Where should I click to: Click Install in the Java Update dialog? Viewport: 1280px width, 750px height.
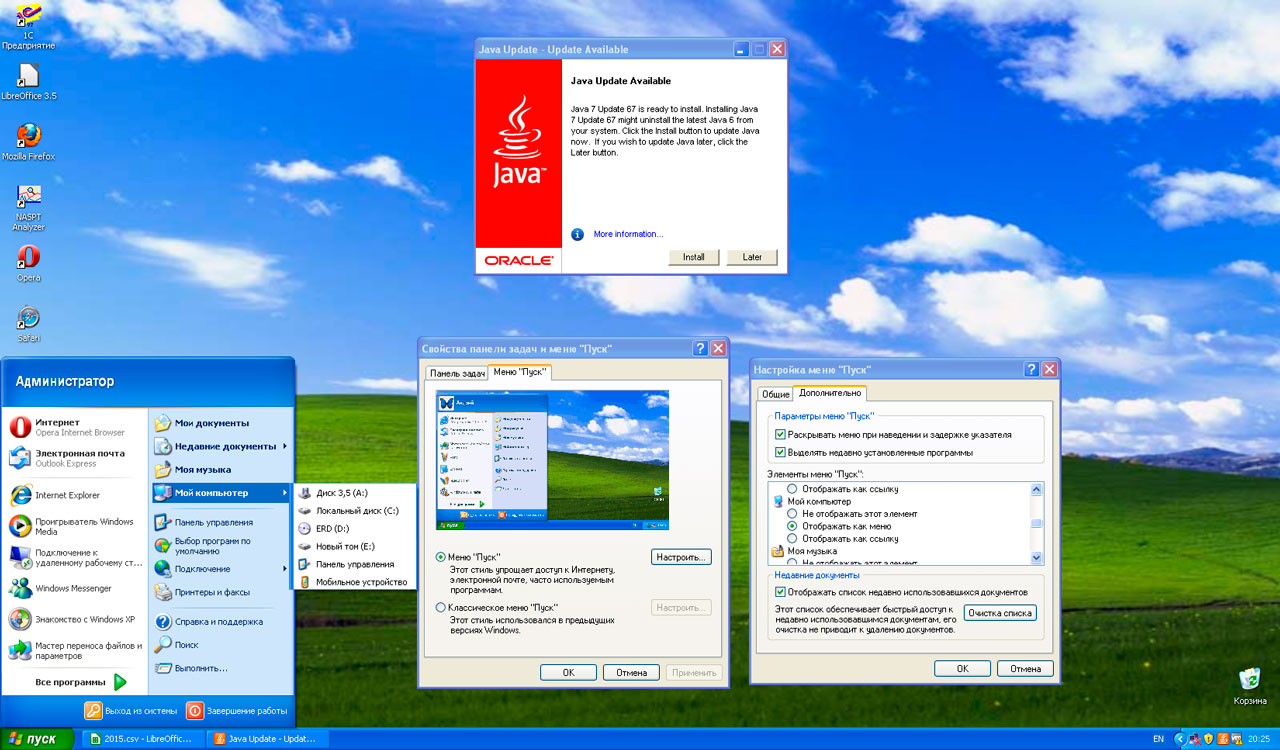pos(694,257)
